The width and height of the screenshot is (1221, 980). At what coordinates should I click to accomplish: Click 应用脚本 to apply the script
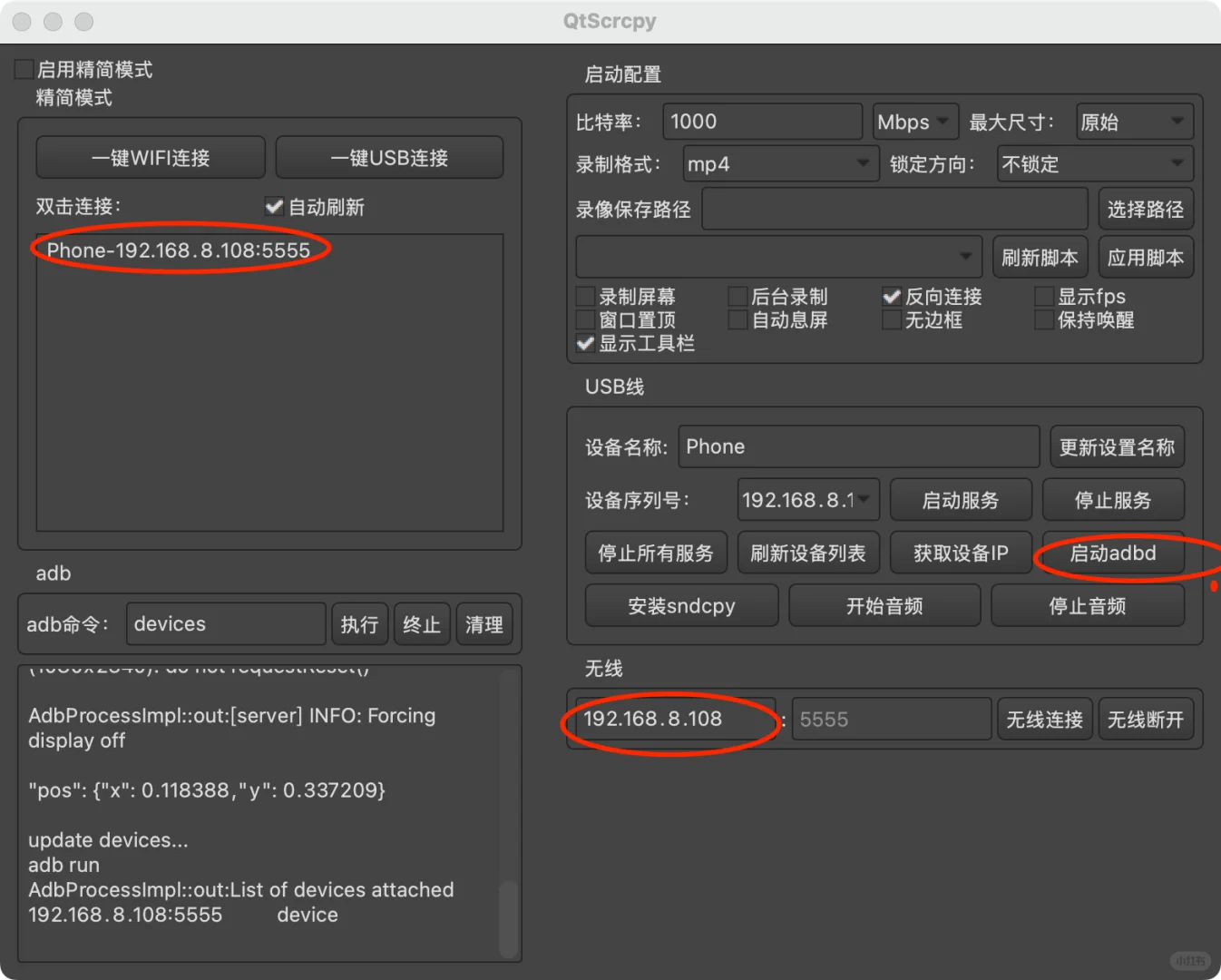1146,257
